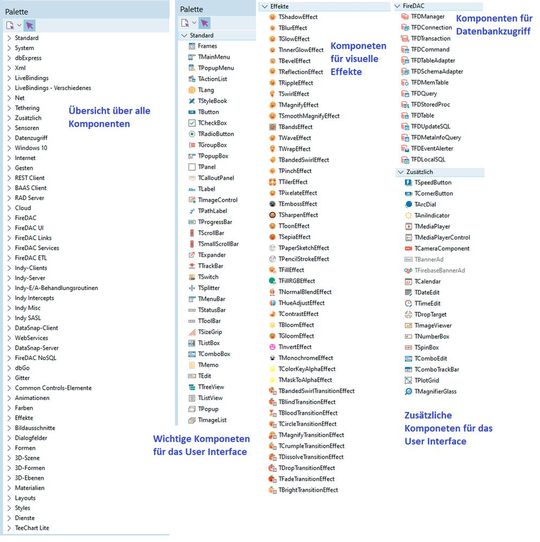Select the 3D-Szene category row
The image size is (540, 542).
(x=86, y=458)
